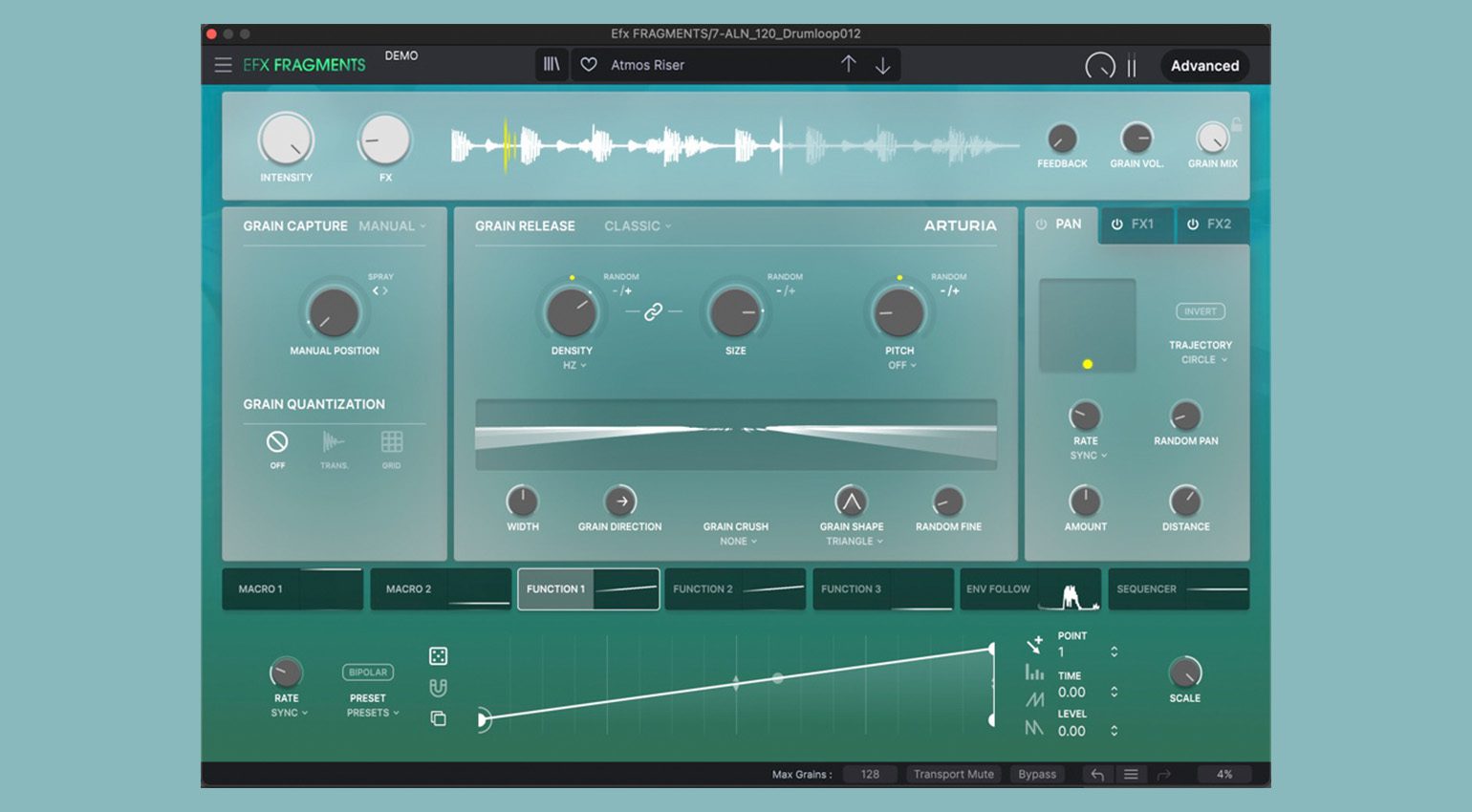Screen dimensions: 1472x812
Task: Click the Grain Mix lock icon
Action: coord(1237,124)
